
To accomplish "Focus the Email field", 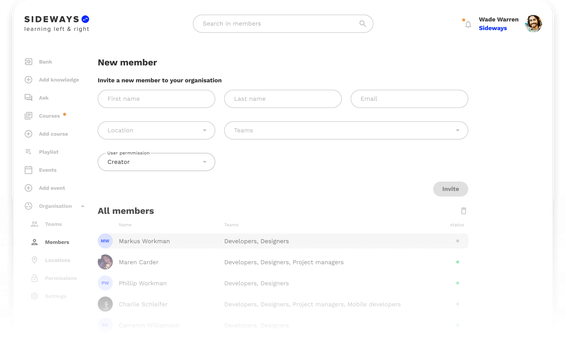I will pyautogui.click(x=409, y=99).
